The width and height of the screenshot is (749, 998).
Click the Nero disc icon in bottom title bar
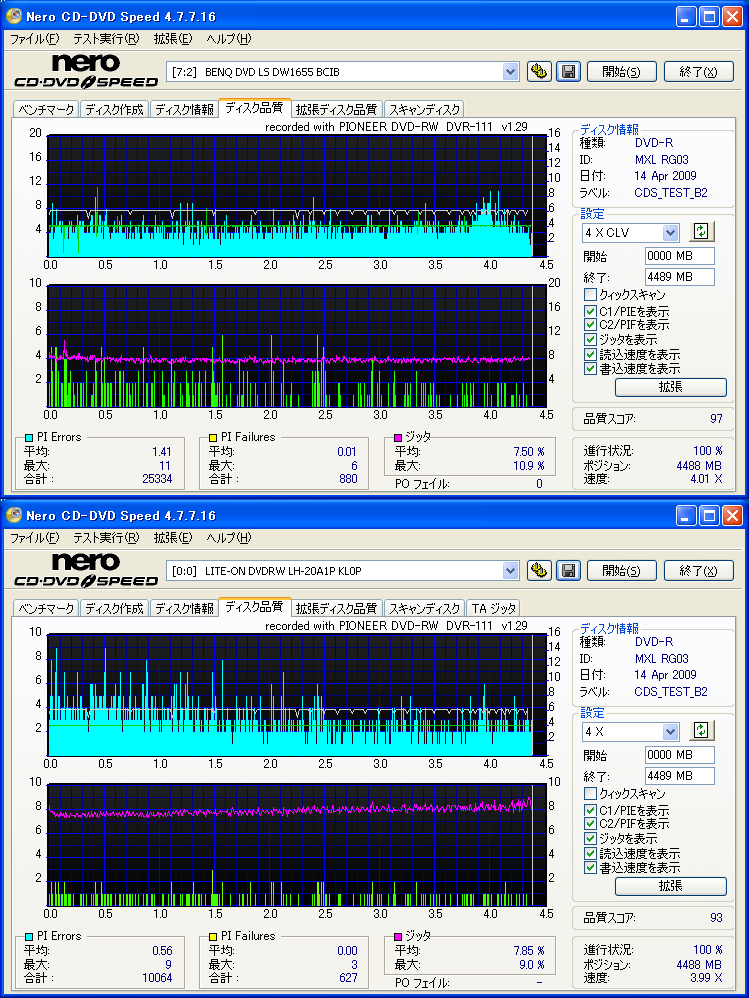coord(14,515)
